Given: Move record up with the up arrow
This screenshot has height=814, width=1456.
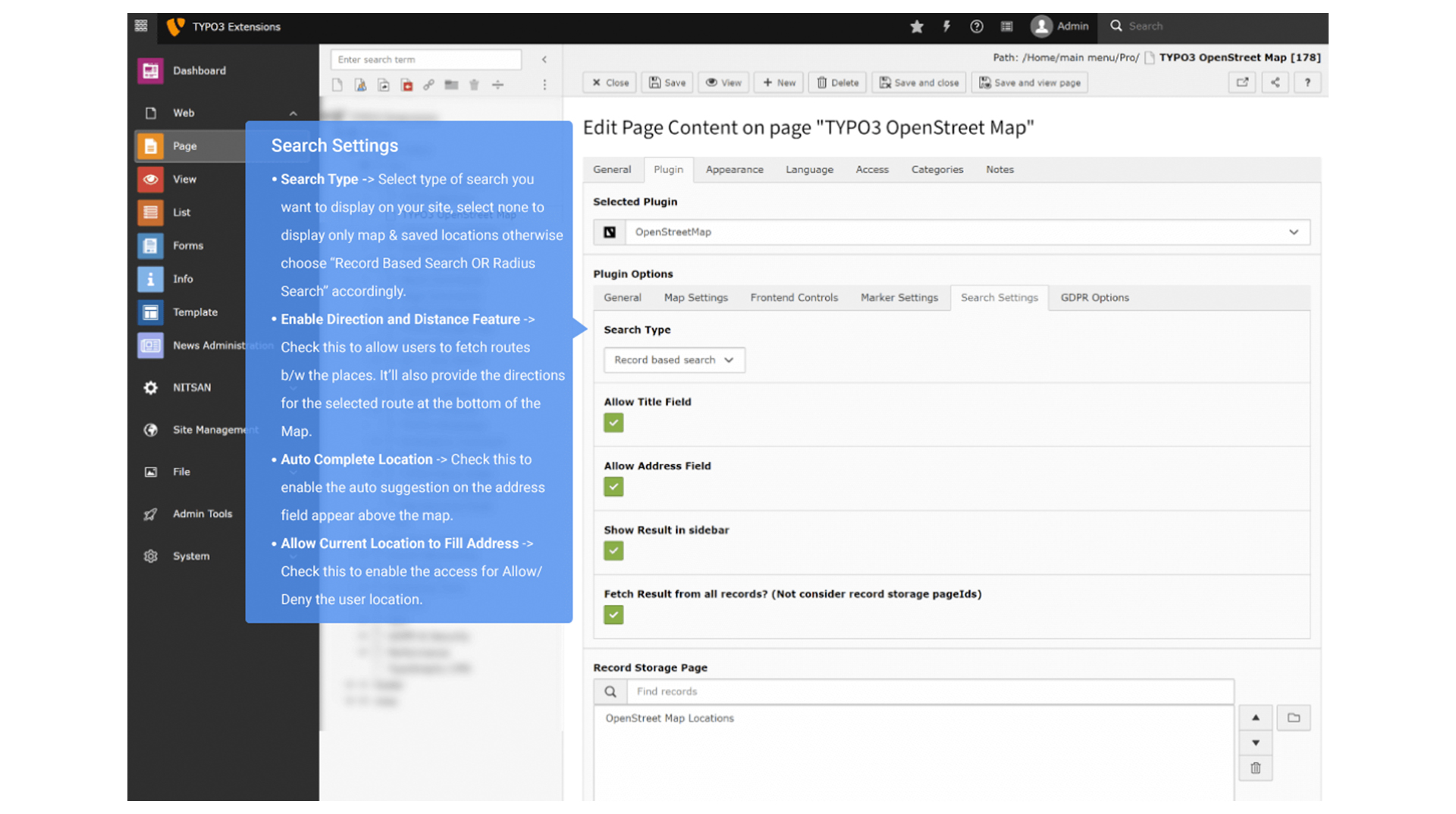Looking at the screenshot, I should (x=1255, y=718).
